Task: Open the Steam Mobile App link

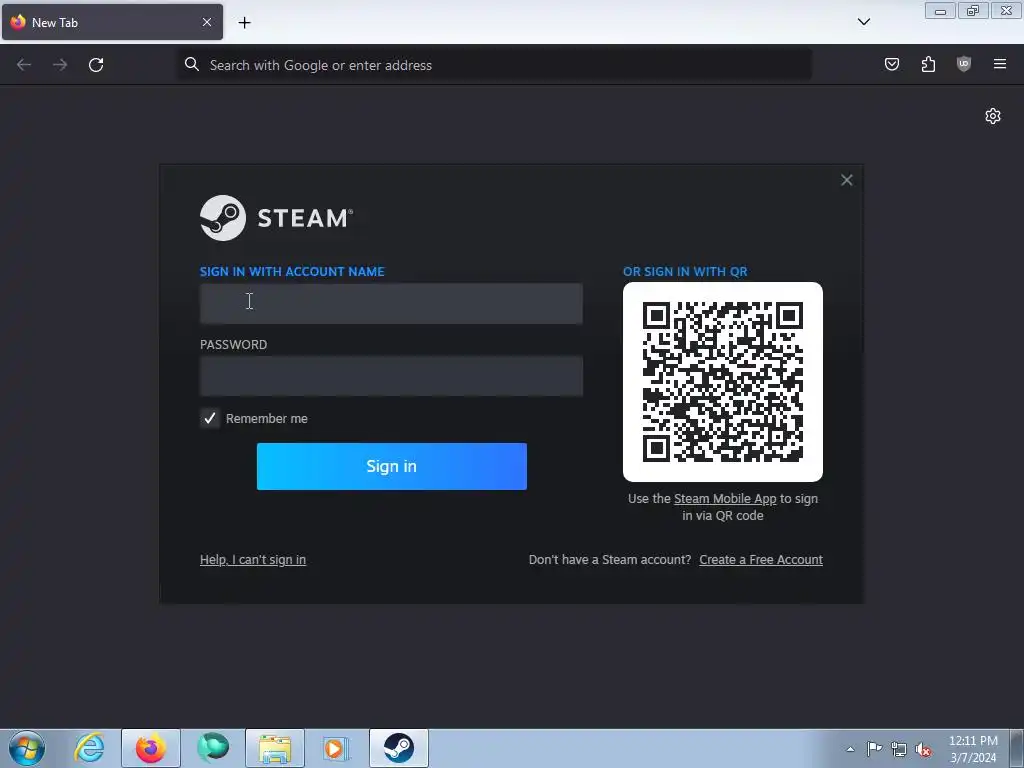Action: [725, 499]
